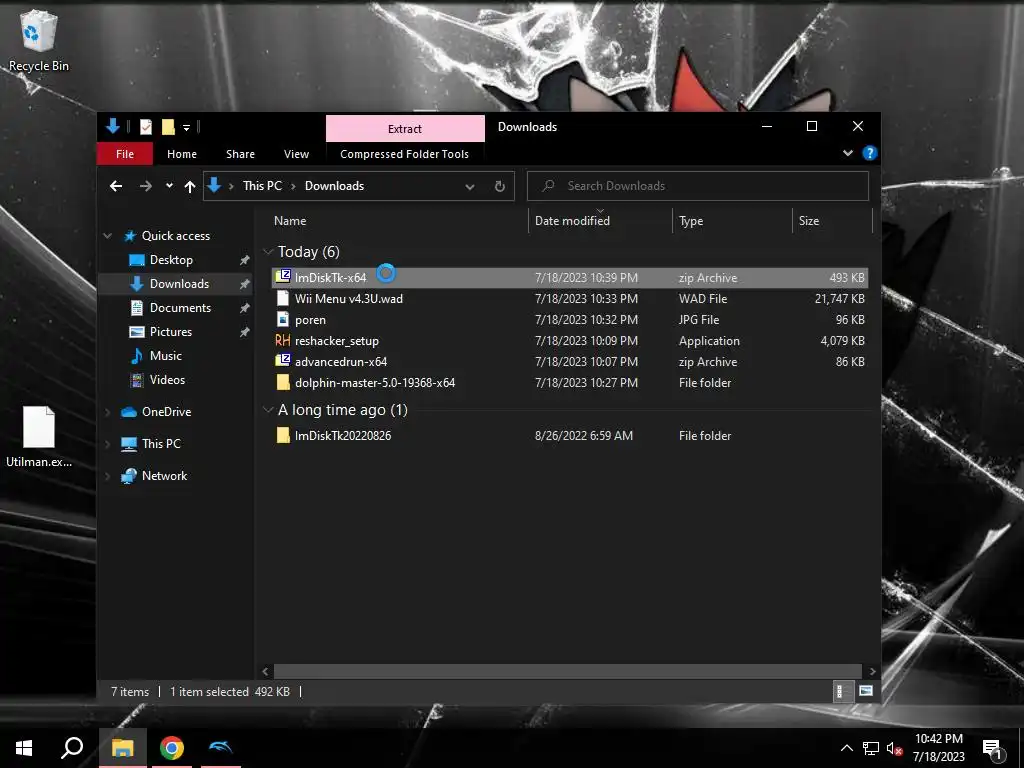The height and width of the screenshot is (768, 1024).
Task: Select the reshacker_setup application icon
Action: click(283, 340)
